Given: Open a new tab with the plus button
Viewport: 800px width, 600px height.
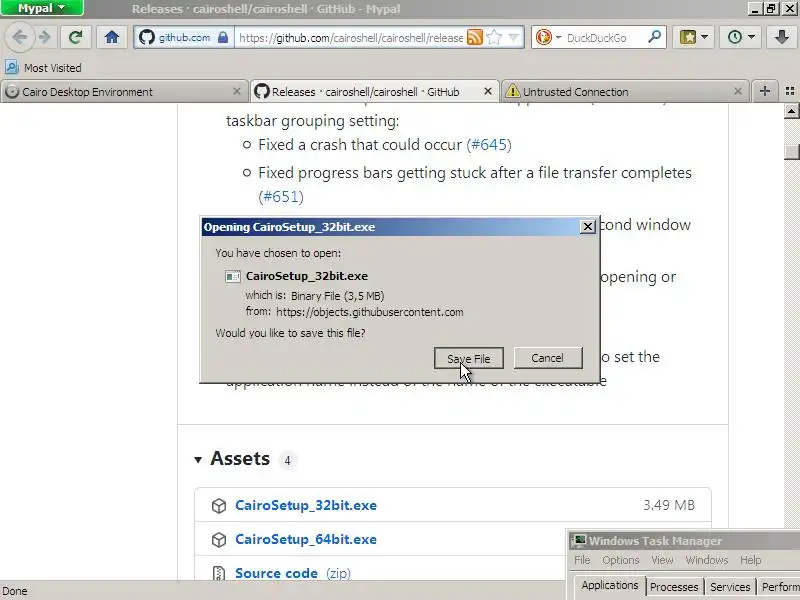Looking at the screenshot, I should click(x=764, y=91).
